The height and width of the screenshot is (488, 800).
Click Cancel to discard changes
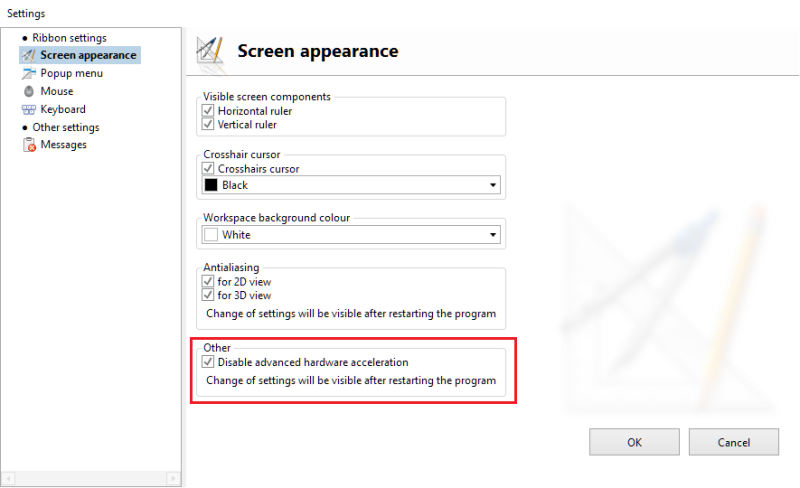click(734, 442)
